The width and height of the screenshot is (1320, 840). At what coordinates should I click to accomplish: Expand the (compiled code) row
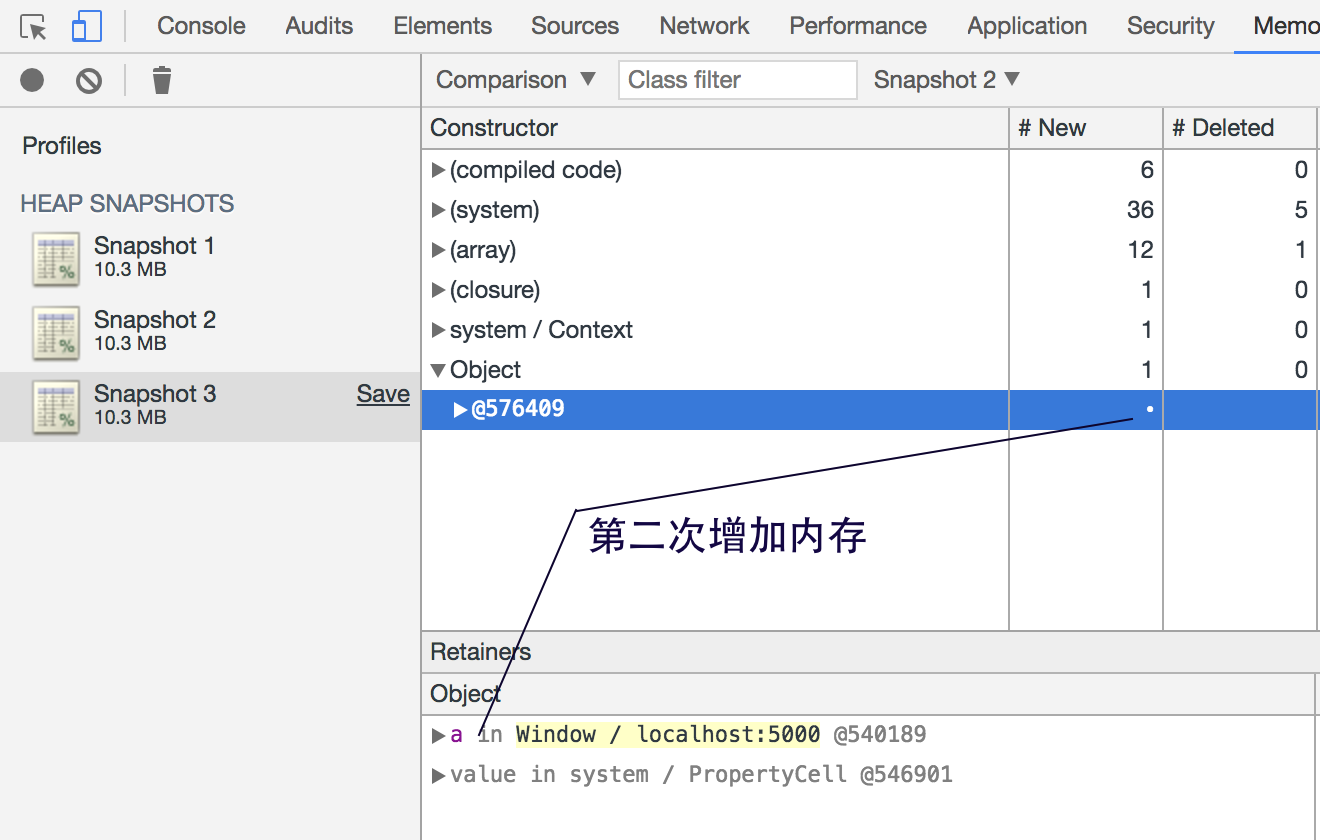click(438, 170)
